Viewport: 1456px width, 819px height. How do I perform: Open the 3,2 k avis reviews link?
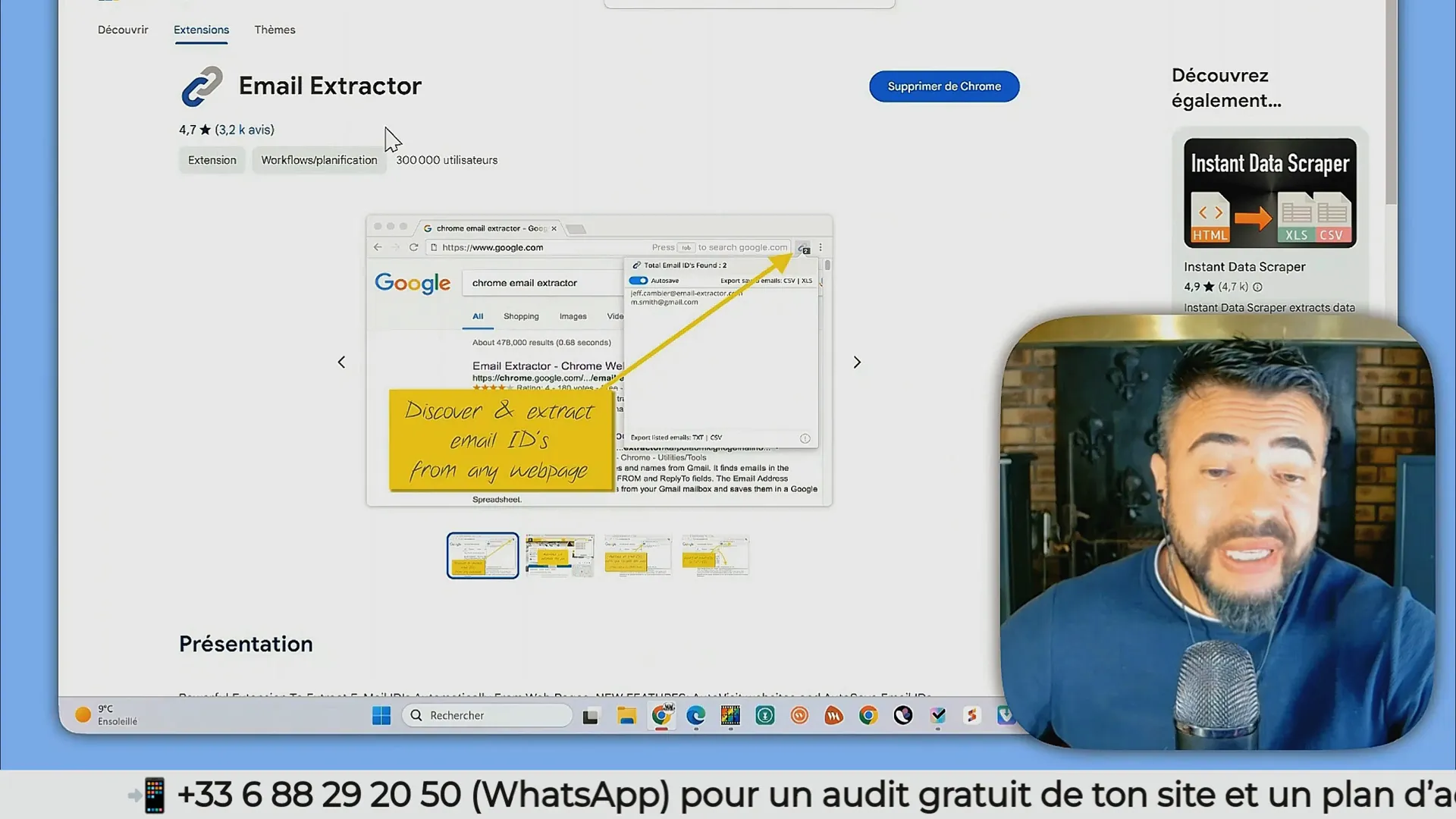point(244,130)
